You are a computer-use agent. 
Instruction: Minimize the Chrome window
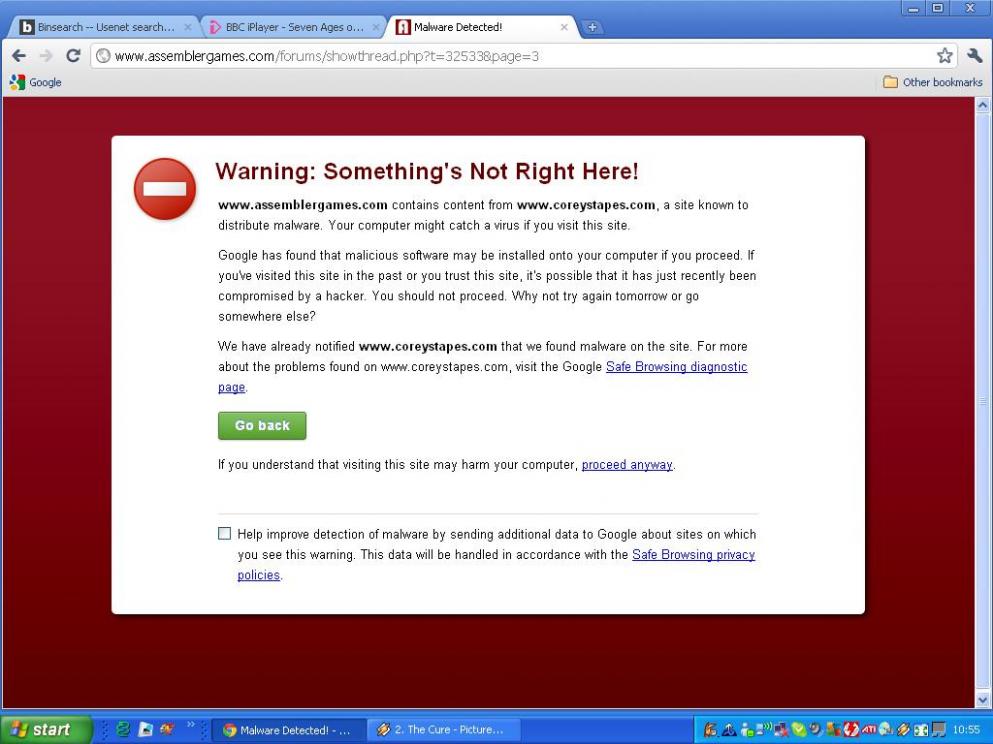[x=913, y=9]
